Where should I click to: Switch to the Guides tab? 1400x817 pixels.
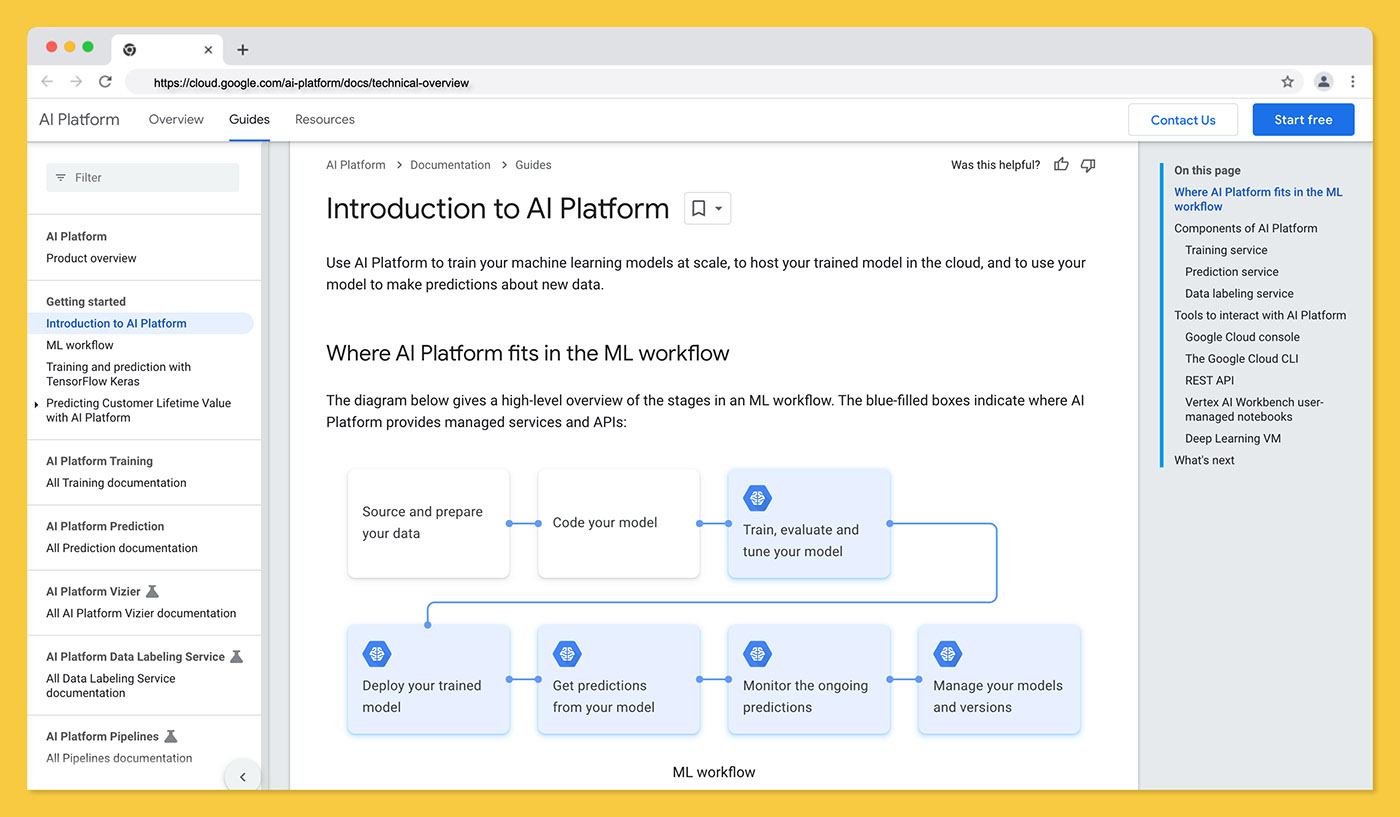tap(248, 119)
